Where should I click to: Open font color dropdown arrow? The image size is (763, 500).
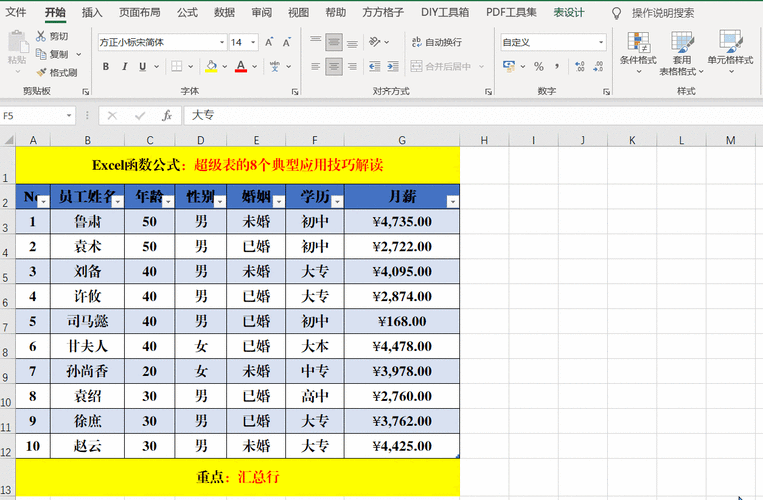point(254,67)
